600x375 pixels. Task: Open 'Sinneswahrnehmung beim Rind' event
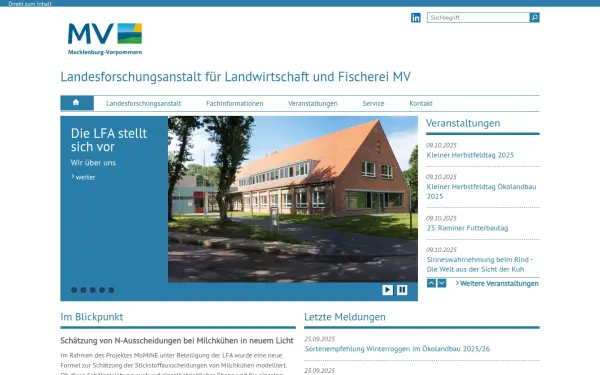coord(480,264)
